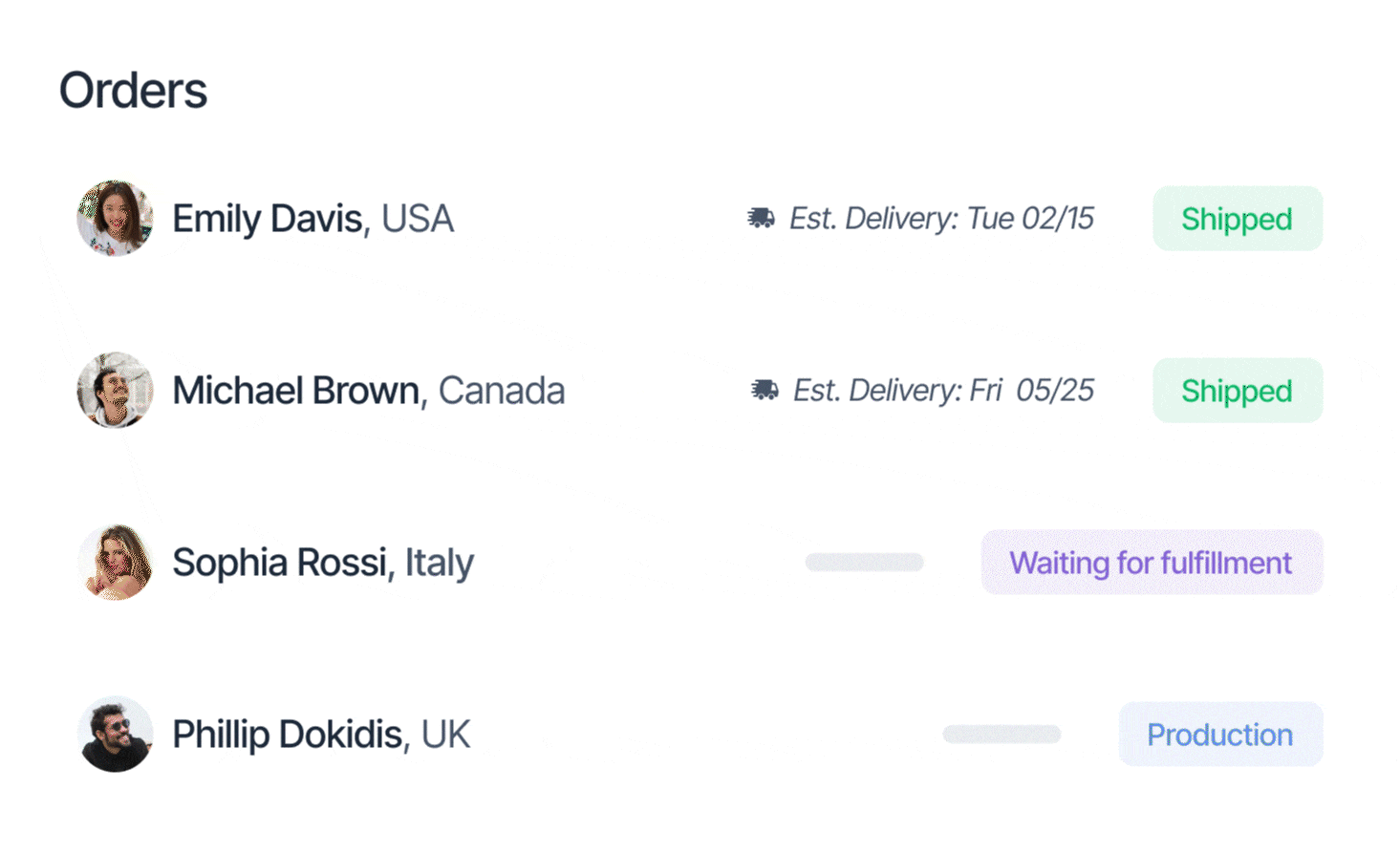The width and height of the screenshot is (1400, 853).
Task: Select the Waiting for fulfillment status badge
Action: tap(1151, 563)
